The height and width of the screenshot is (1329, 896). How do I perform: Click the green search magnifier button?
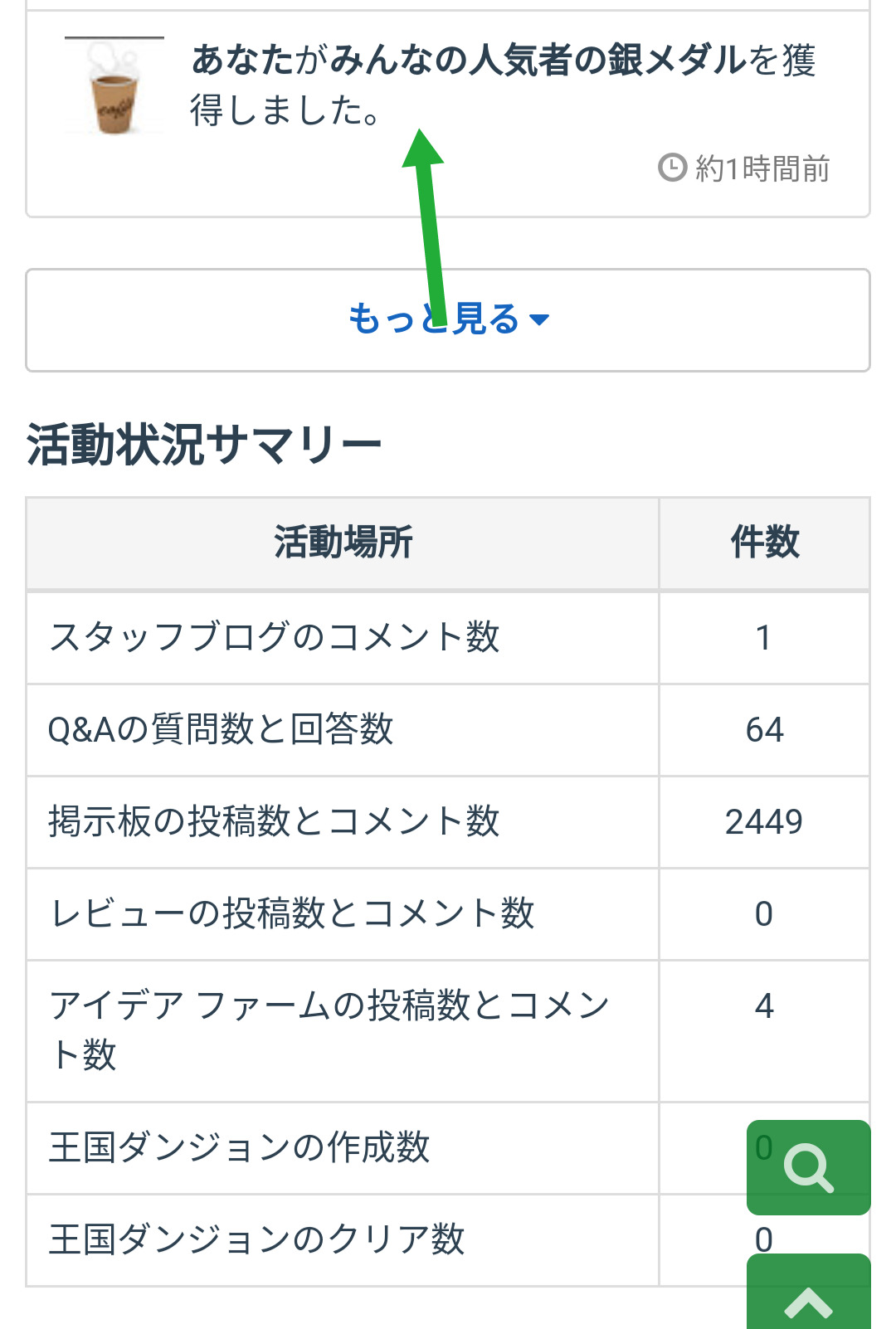tap(808, 1167)
